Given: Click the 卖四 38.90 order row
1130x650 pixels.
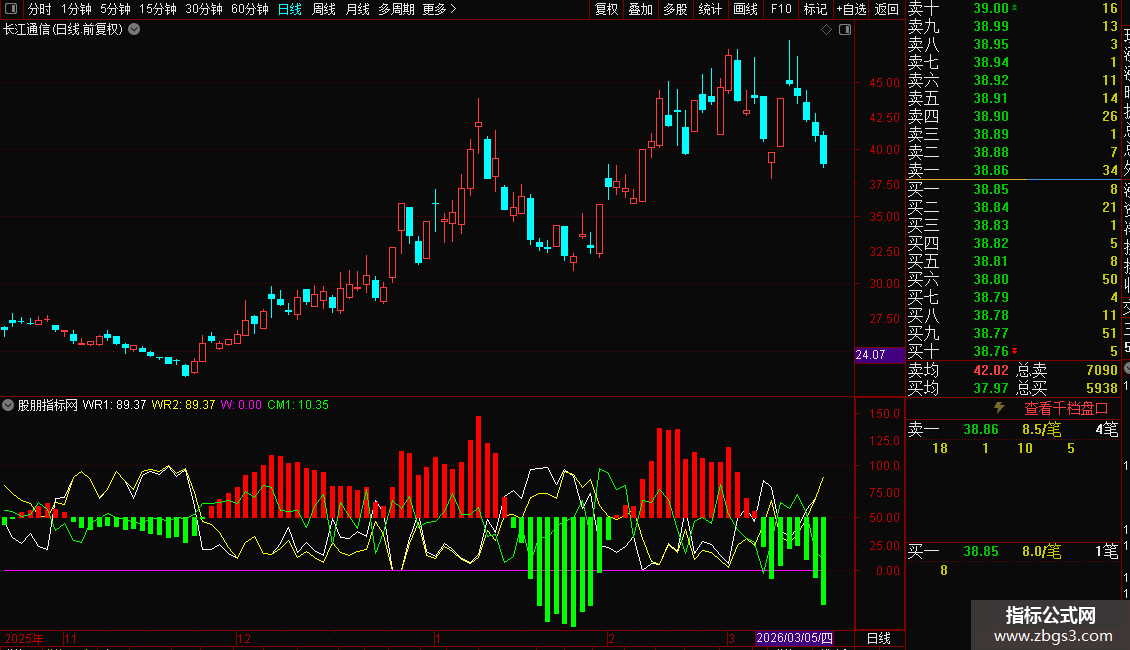Looking at the screenshot, I should [1013, 116].
